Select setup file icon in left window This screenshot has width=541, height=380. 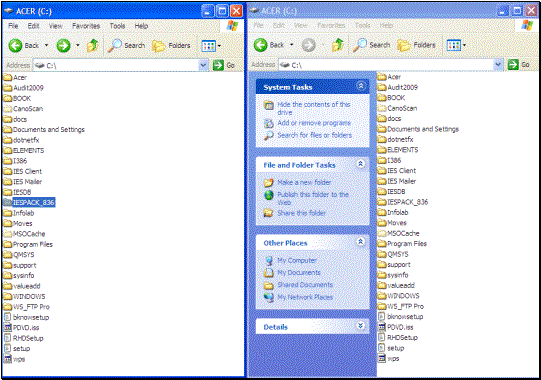pos(7,348)
